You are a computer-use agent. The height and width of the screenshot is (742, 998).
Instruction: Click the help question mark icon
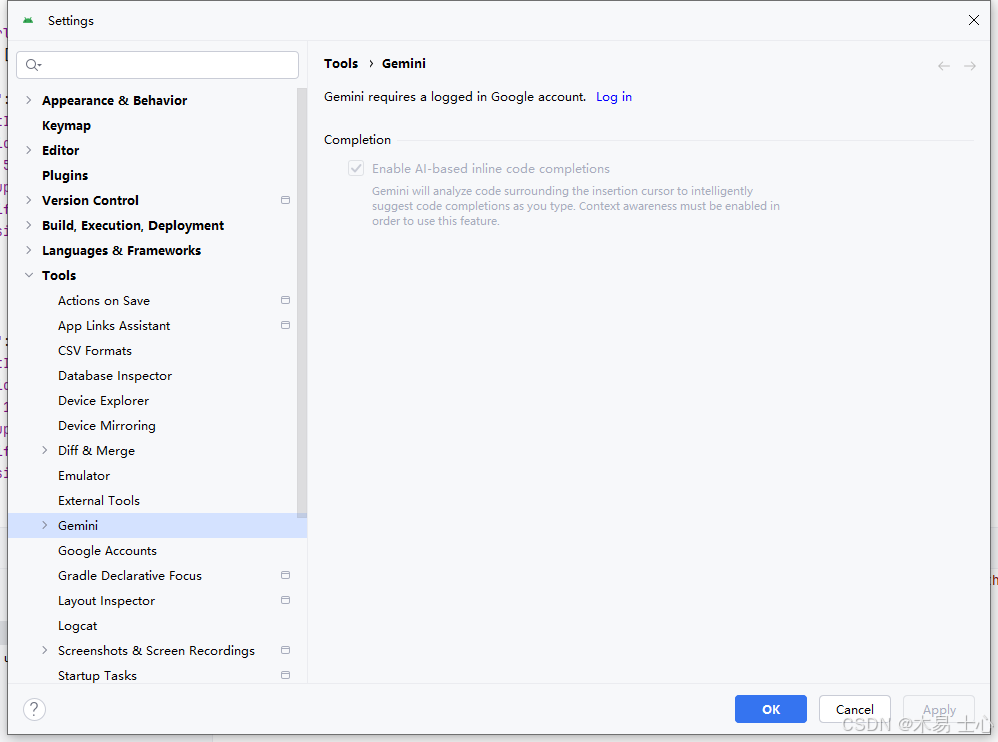[34, 709]
